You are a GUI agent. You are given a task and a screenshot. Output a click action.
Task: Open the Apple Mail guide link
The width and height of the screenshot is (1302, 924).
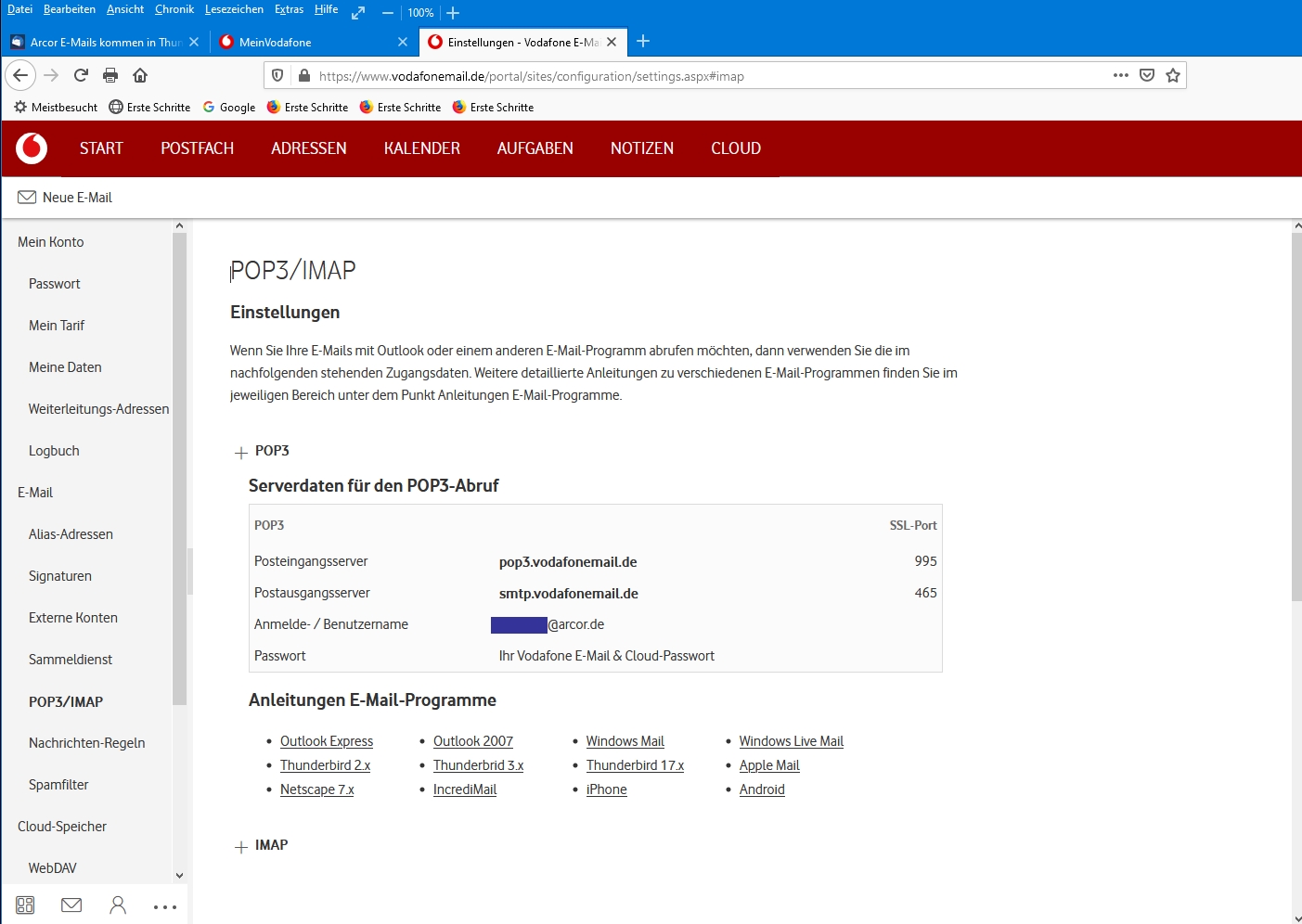(x=769, y=765)
